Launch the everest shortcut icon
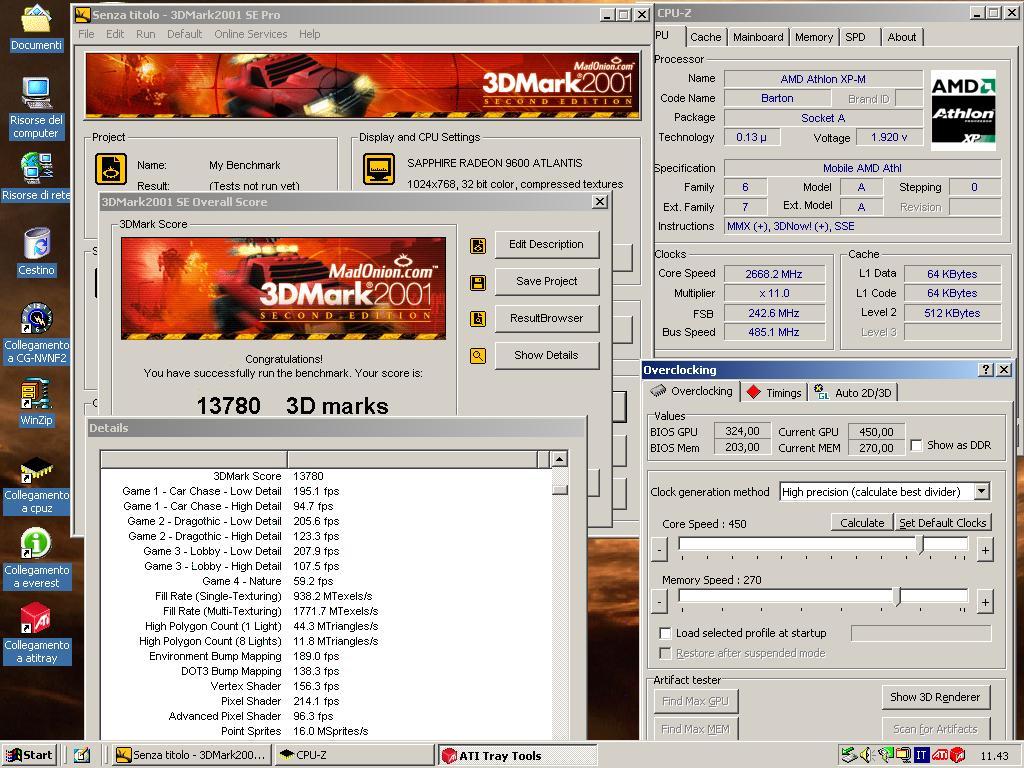1024x768 pixels. coord(36,544)
